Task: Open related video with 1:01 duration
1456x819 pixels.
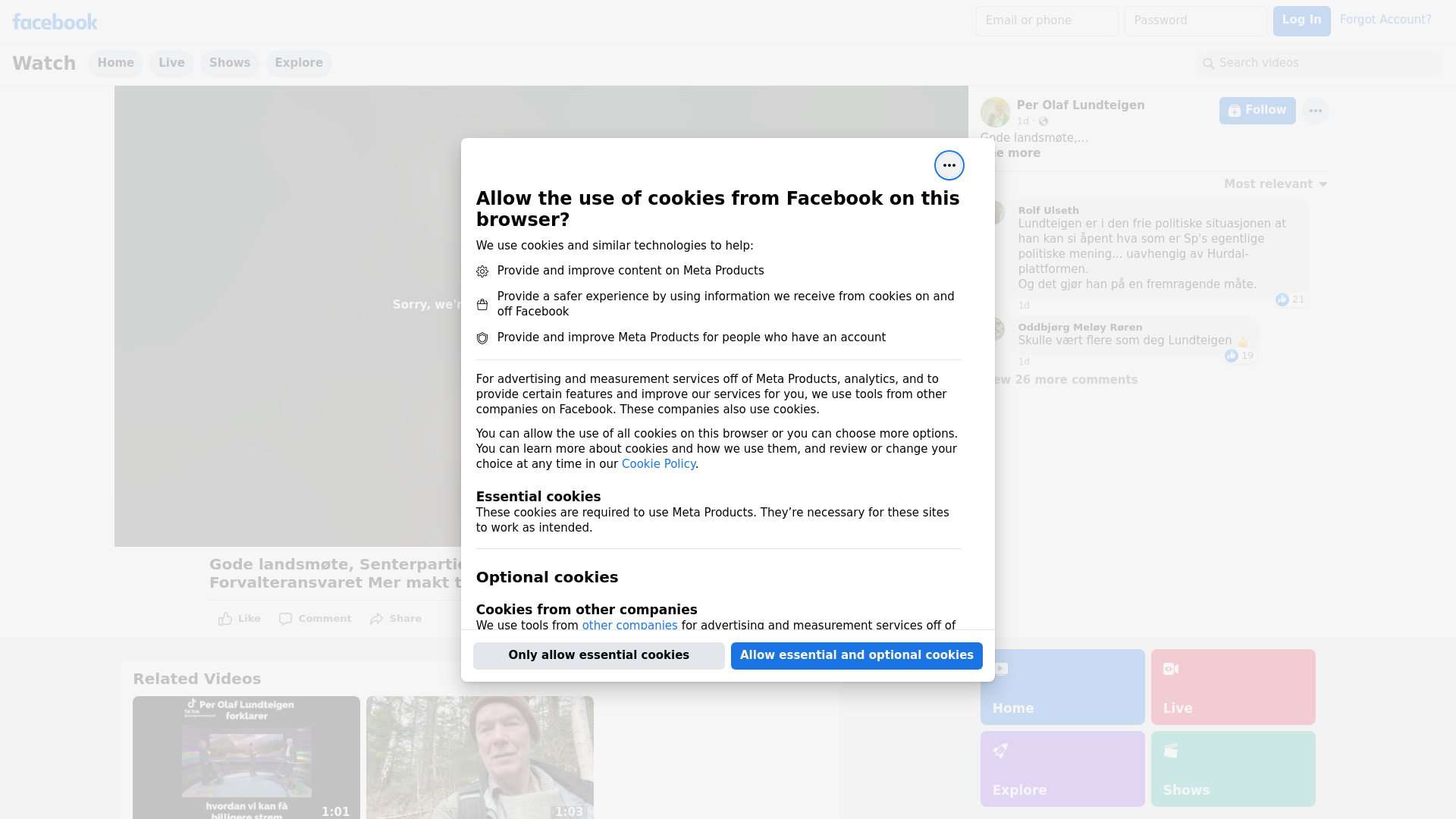Action: [246, 758]
